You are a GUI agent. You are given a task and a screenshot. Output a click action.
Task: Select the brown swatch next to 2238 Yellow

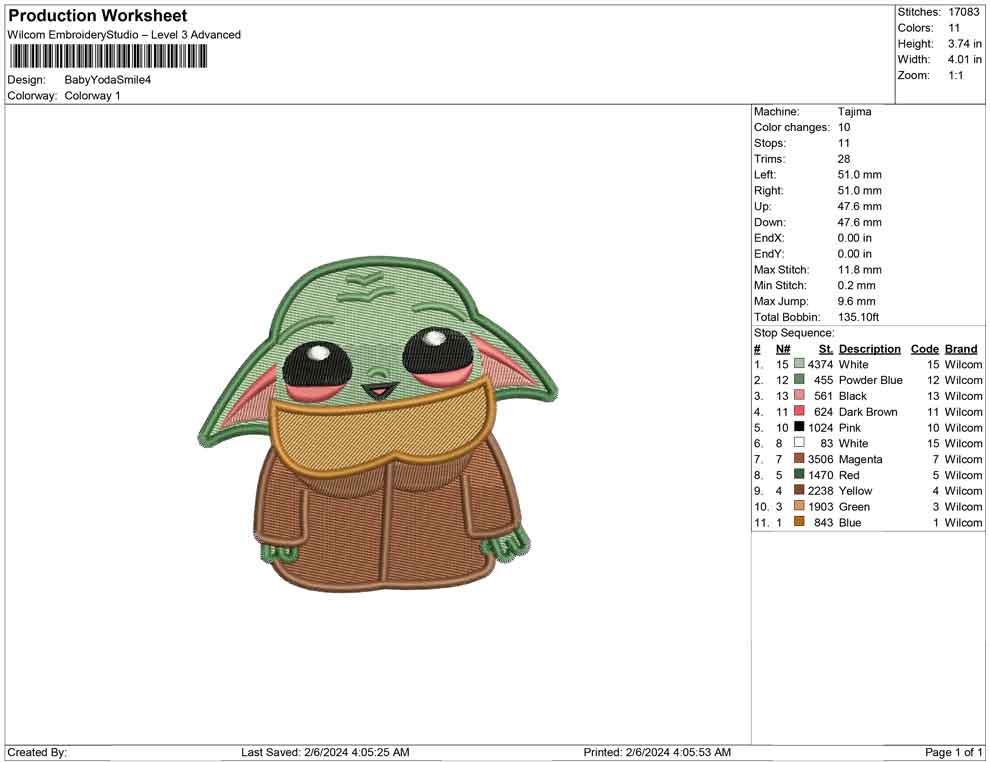pyautogui.click(x=799, y=490)
